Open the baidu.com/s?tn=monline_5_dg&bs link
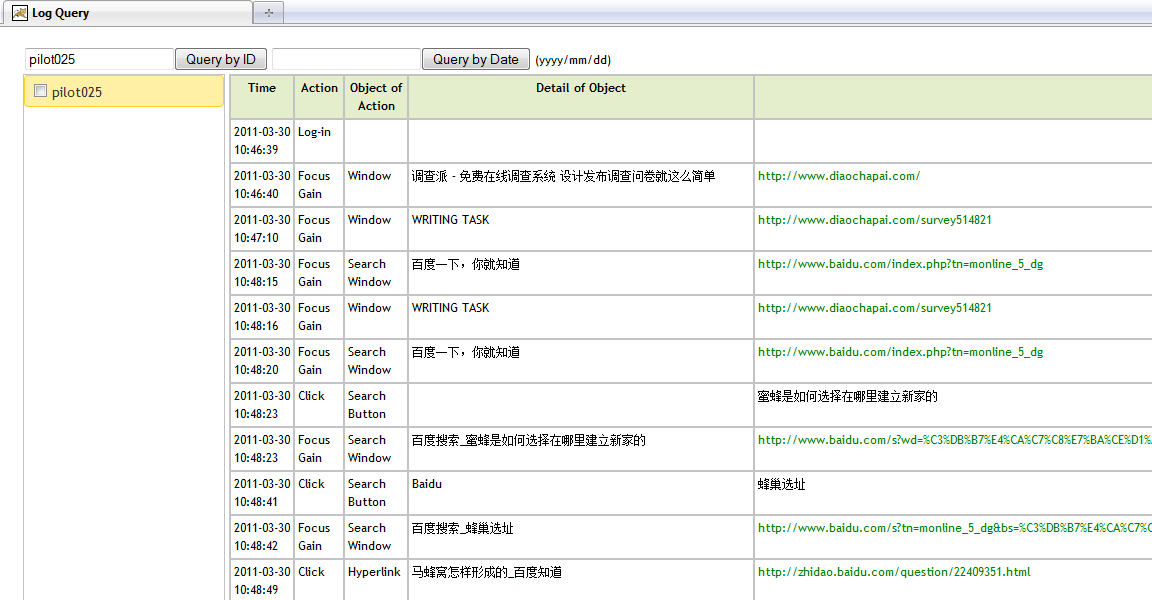This screenshot has width=1152, height=600. point(954,529)
